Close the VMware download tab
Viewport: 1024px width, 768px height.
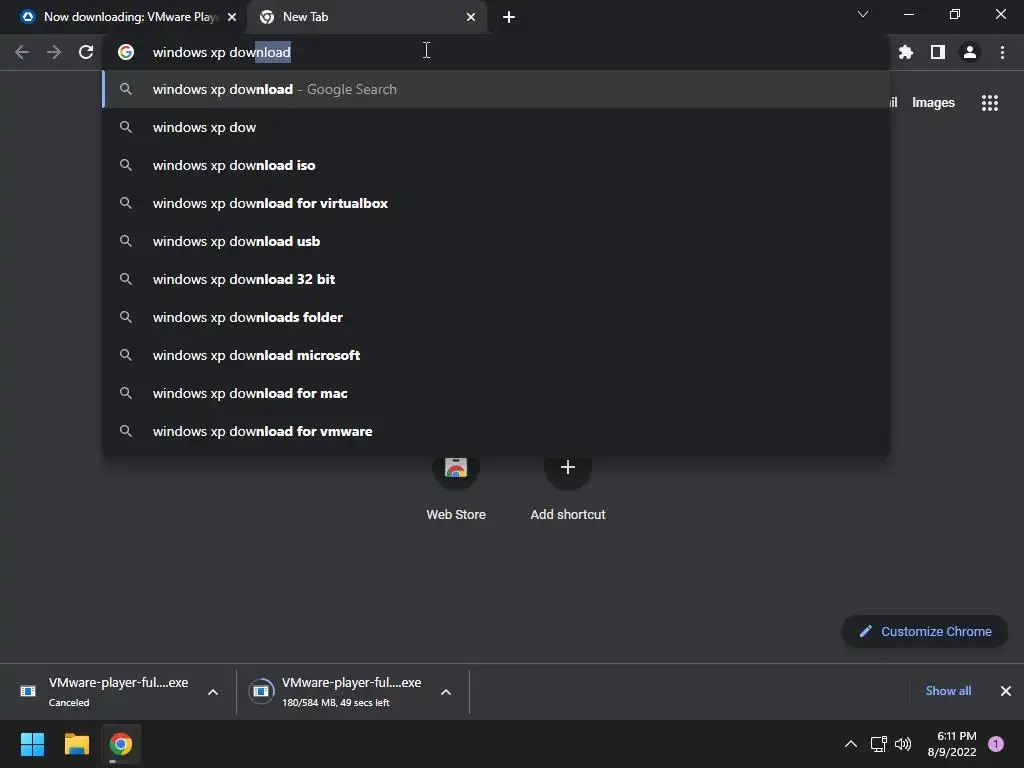[232, 17]
